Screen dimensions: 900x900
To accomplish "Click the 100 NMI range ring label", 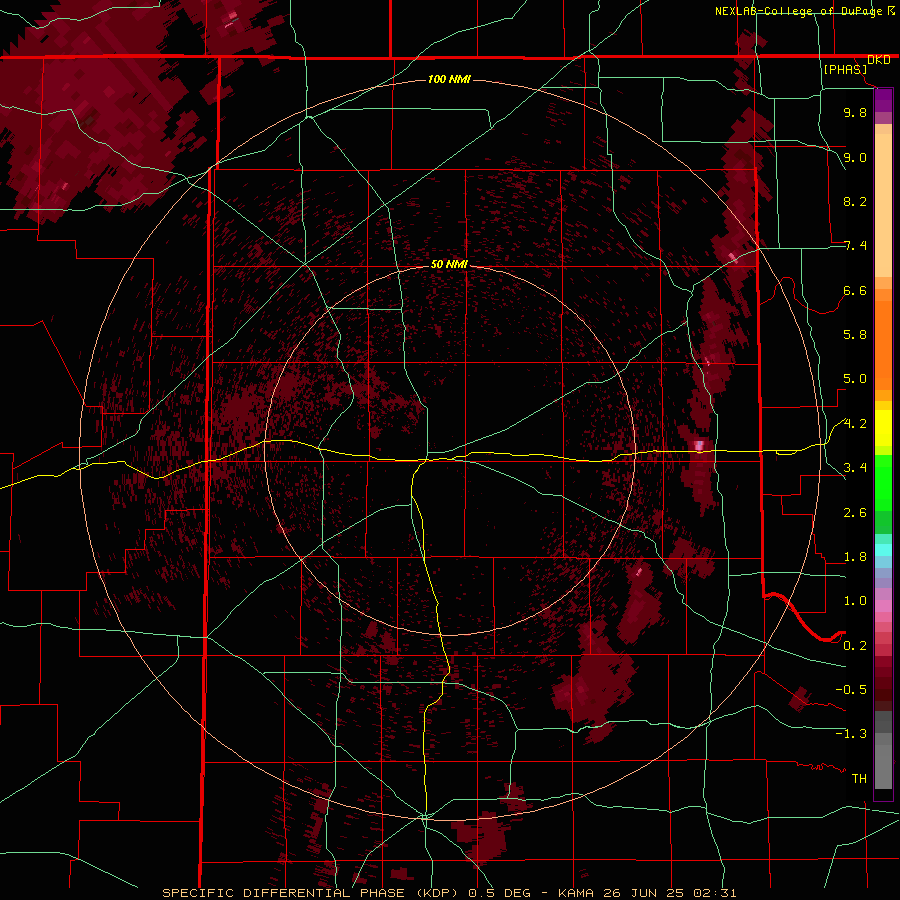I will (x=449, y=79).
